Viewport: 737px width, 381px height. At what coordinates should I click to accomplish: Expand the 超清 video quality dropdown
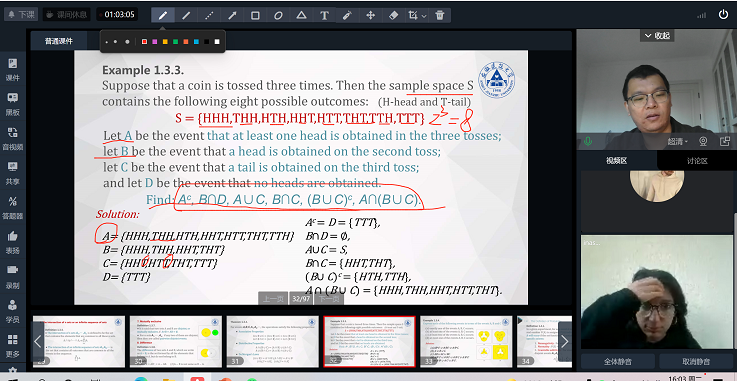(x=678, y=141)
